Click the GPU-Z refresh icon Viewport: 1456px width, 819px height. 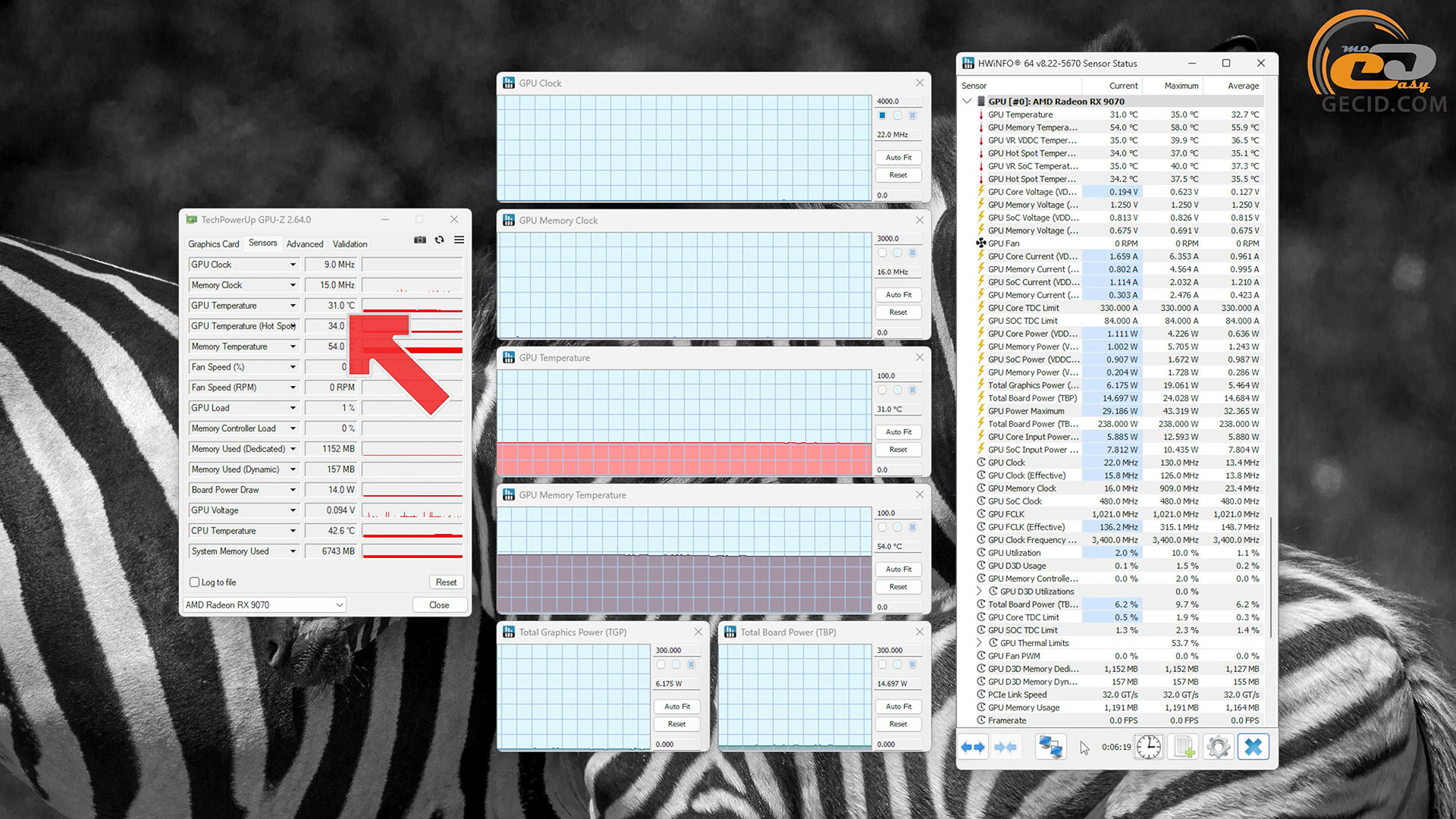[439, 240]
